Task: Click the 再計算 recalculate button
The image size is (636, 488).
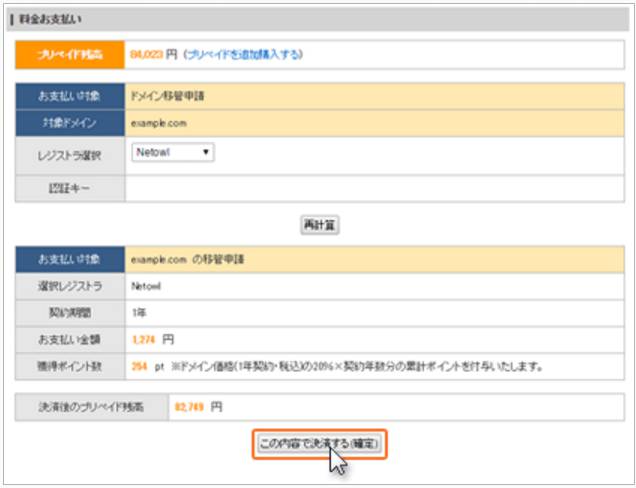Action: (x=320, y=225)
